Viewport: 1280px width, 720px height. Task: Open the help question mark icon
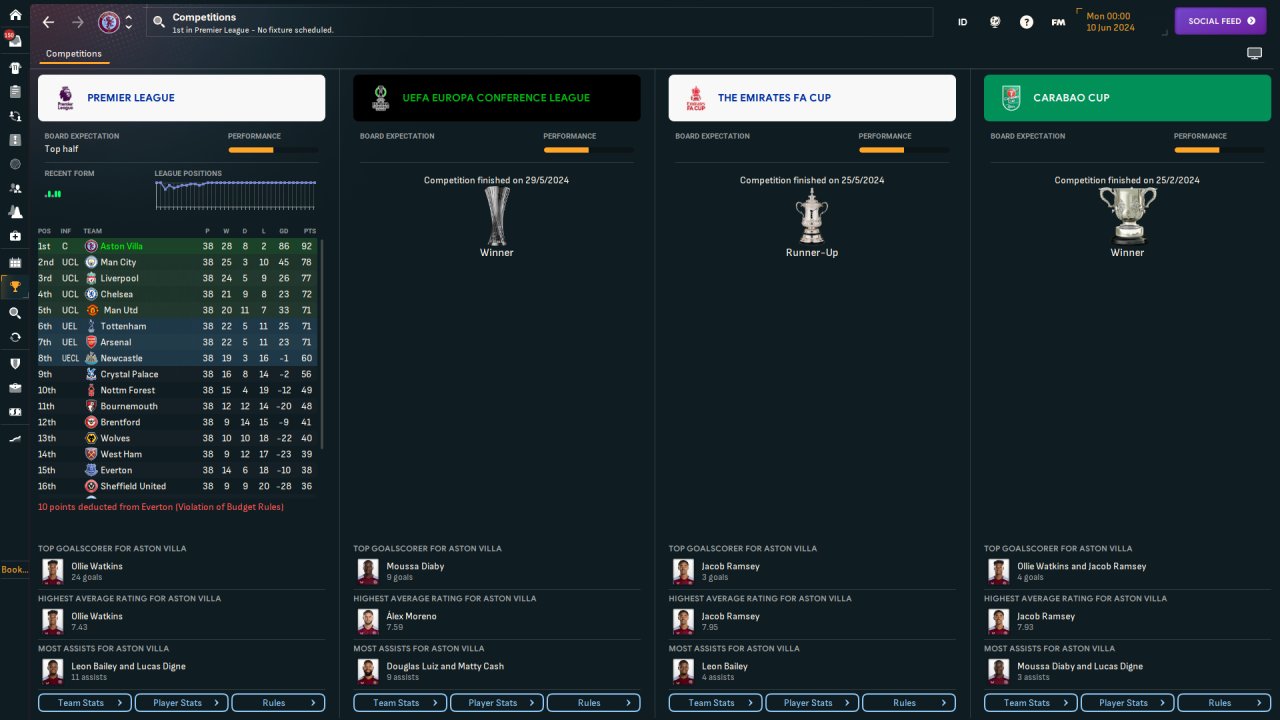1026,22
